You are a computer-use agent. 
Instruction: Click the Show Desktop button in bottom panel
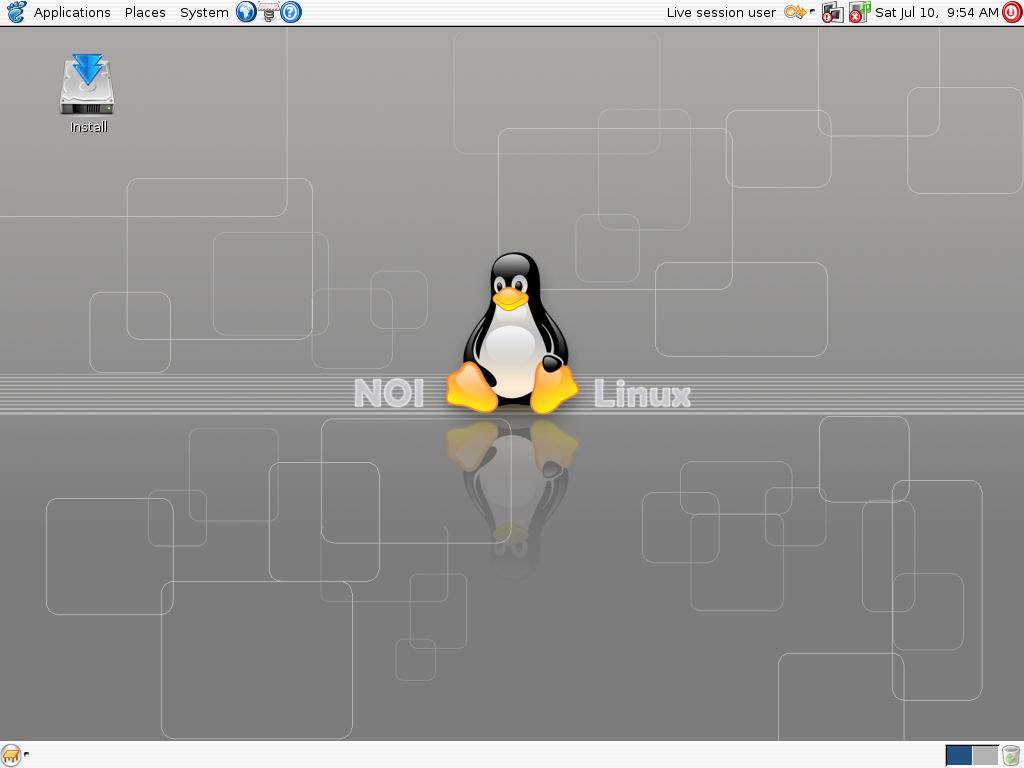pyautogui.click(x=11, y=756)
